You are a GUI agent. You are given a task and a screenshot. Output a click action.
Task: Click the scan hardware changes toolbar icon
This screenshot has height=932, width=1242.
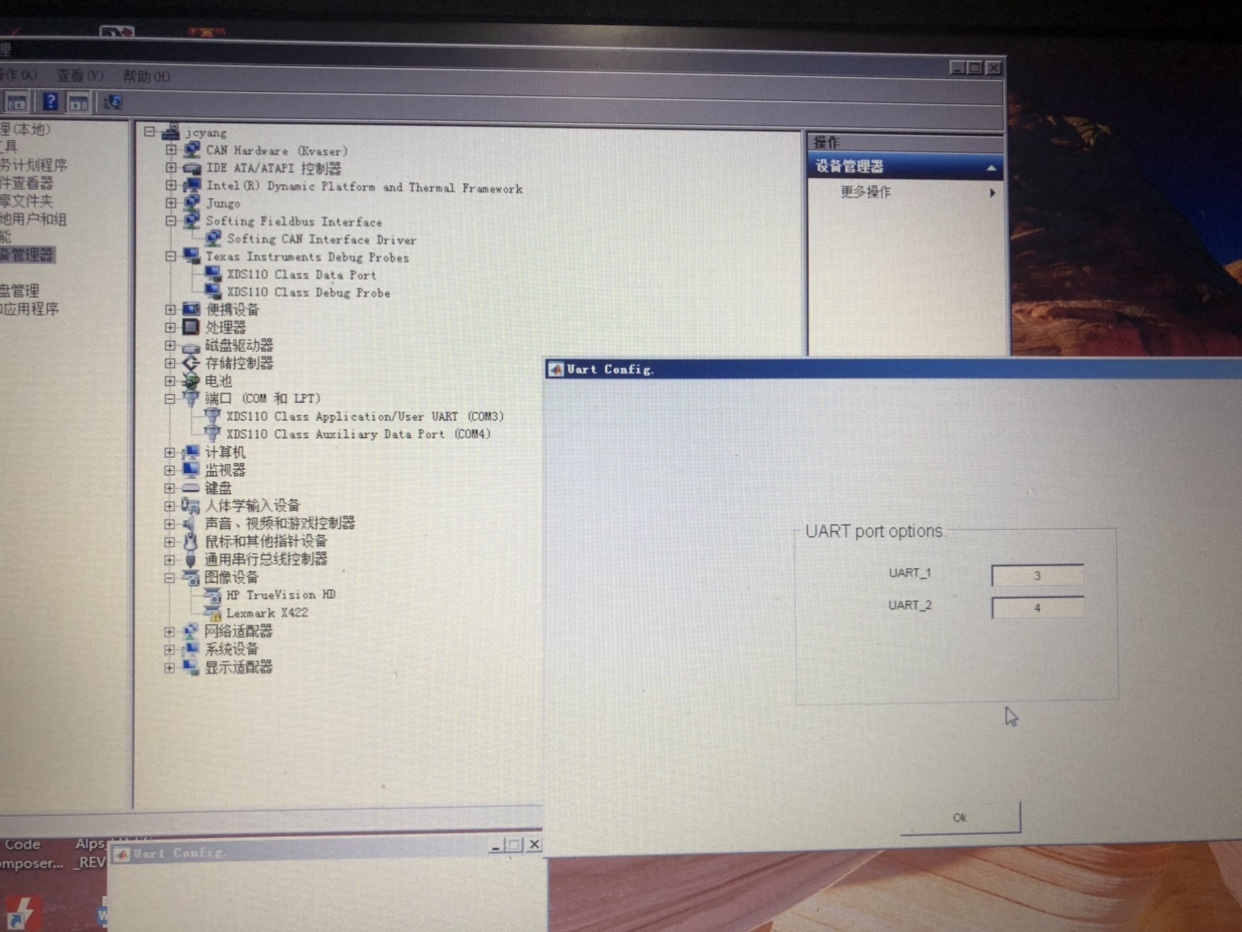pyautogui.click(x=112, y=102)
